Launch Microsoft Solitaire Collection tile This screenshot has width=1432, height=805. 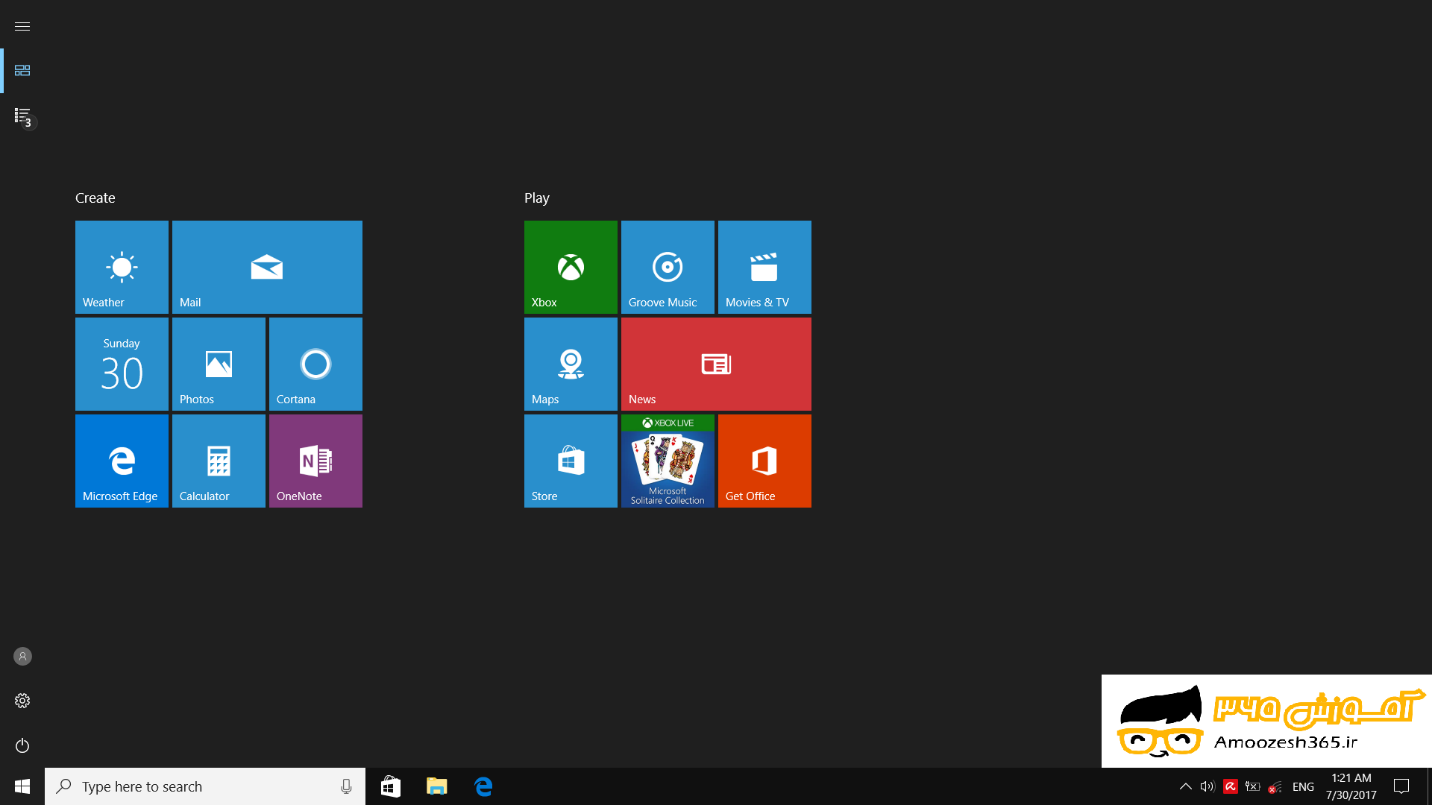[668, 461]
